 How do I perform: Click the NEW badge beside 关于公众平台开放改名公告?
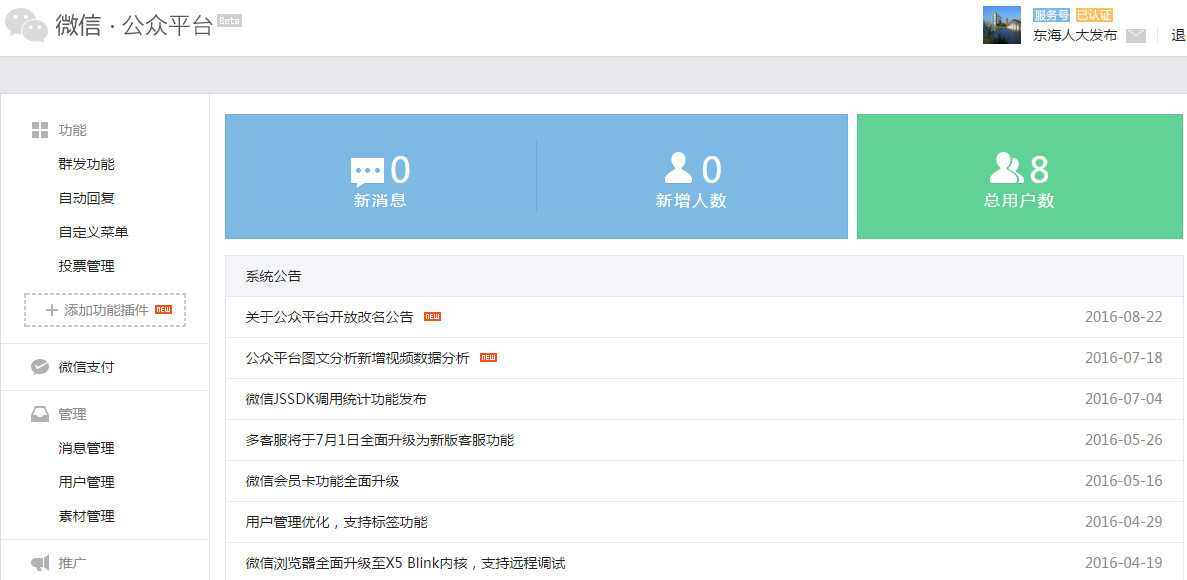coord(432,317)
